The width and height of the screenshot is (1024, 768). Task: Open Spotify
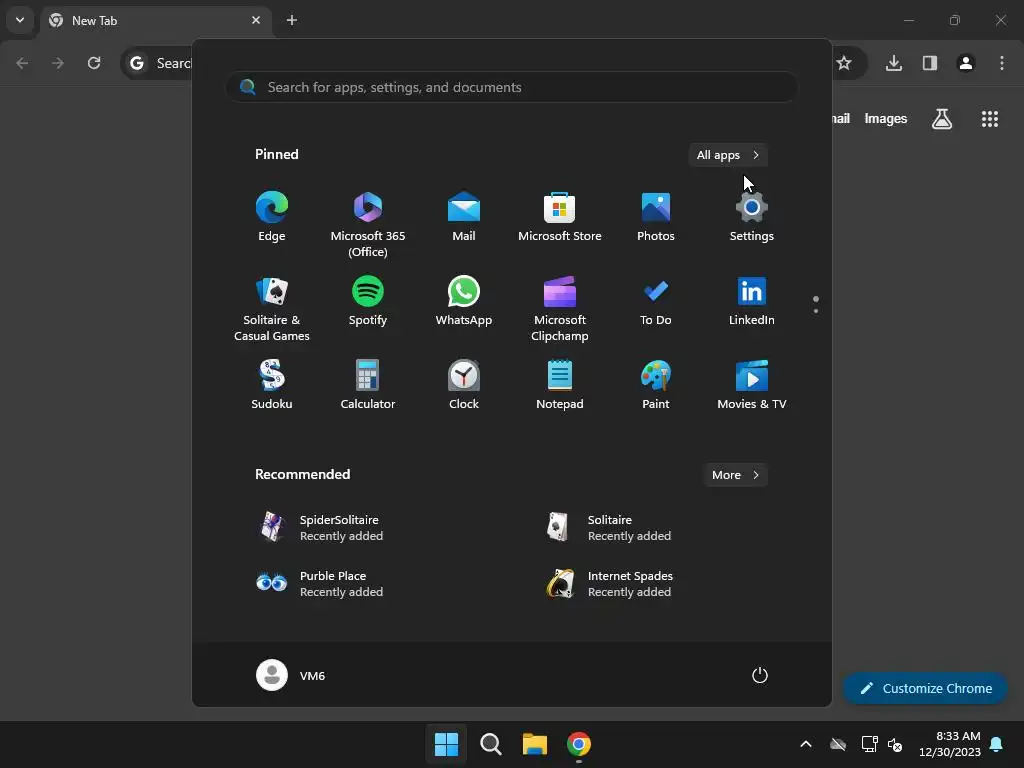(368, 302)
